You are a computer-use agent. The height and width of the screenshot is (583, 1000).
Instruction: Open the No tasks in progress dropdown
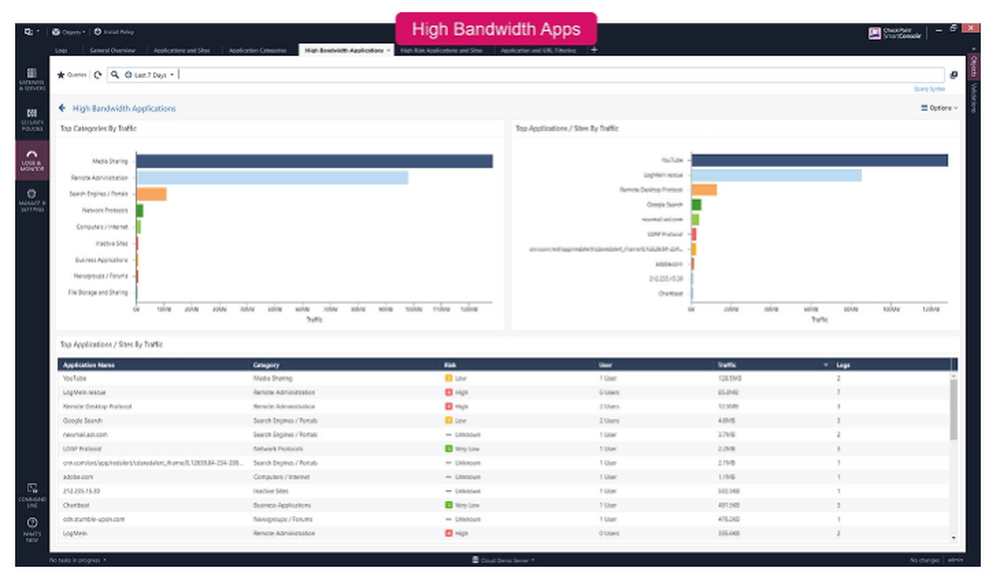pyautogui.click(x=78, y=560)
